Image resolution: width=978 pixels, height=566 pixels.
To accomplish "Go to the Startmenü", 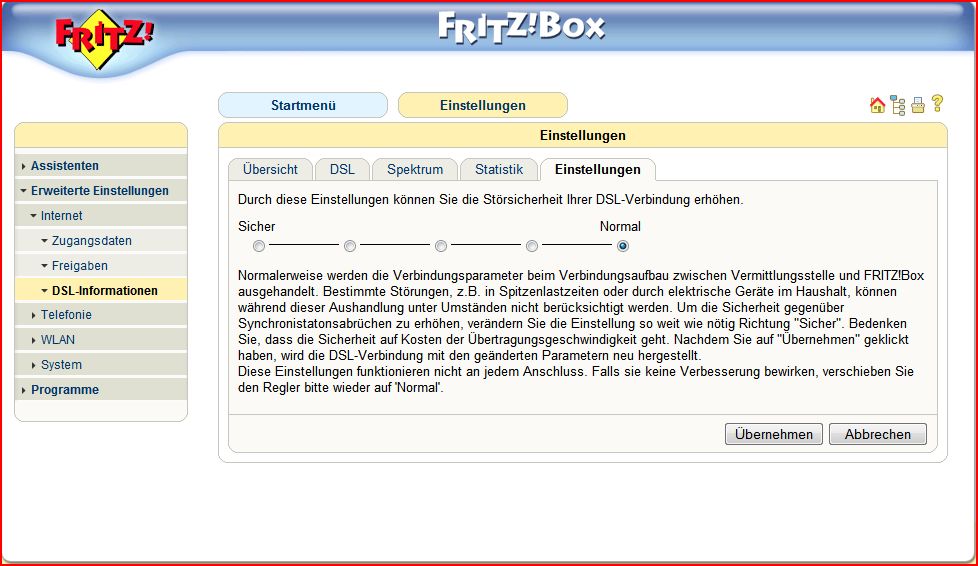I will pos(303,105).
